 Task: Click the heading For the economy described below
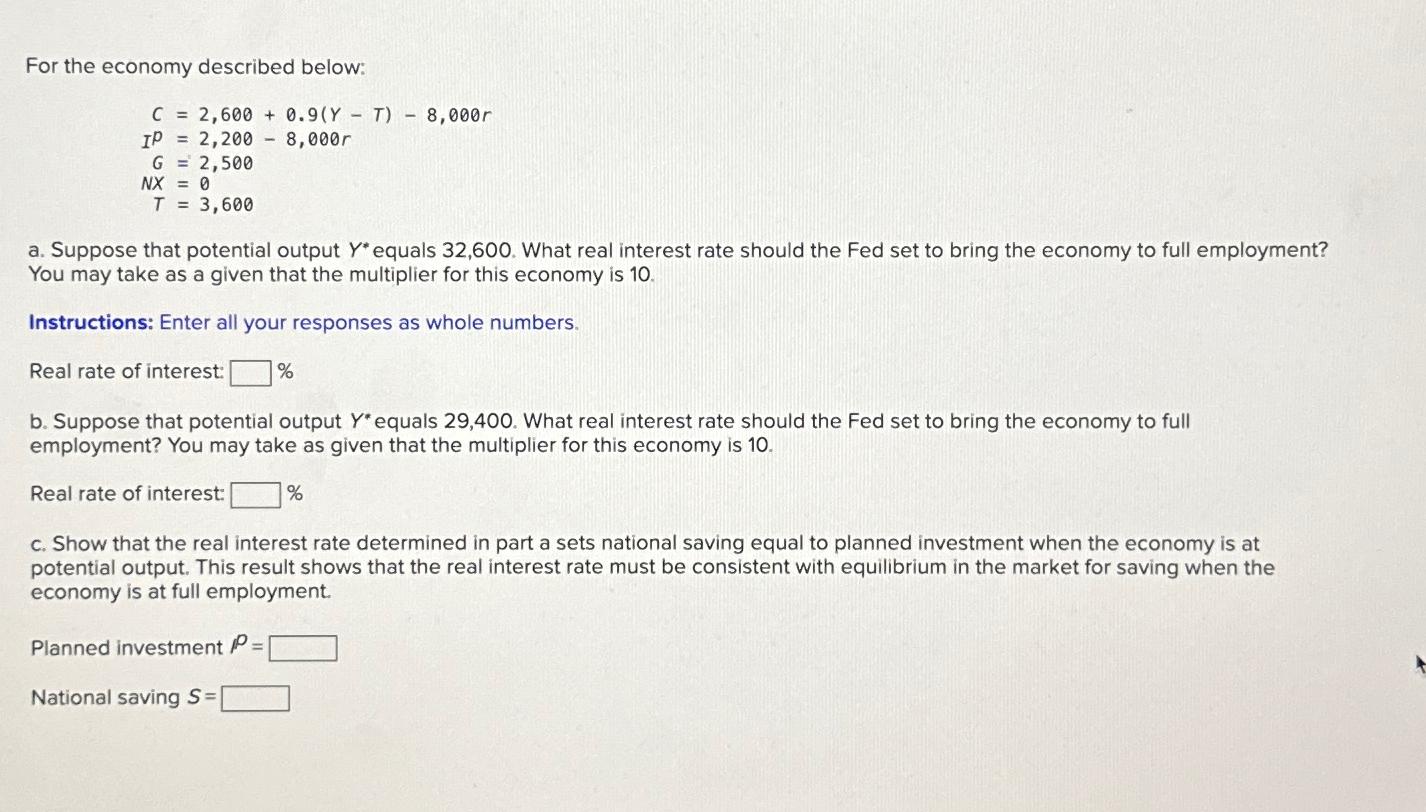[197, 66]
